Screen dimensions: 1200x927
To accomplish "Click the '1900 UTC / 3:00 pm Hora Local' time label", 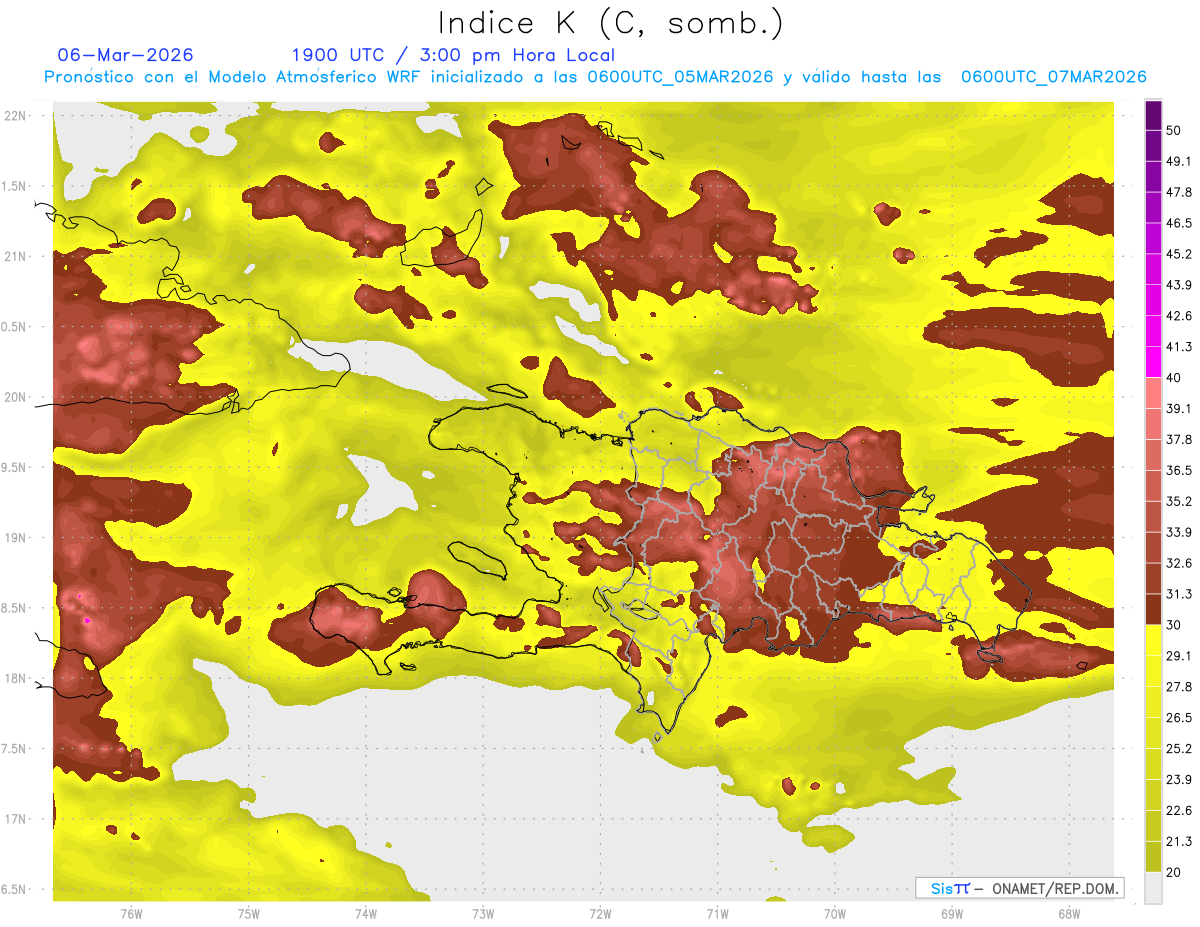I will click(x=453, y=55).
